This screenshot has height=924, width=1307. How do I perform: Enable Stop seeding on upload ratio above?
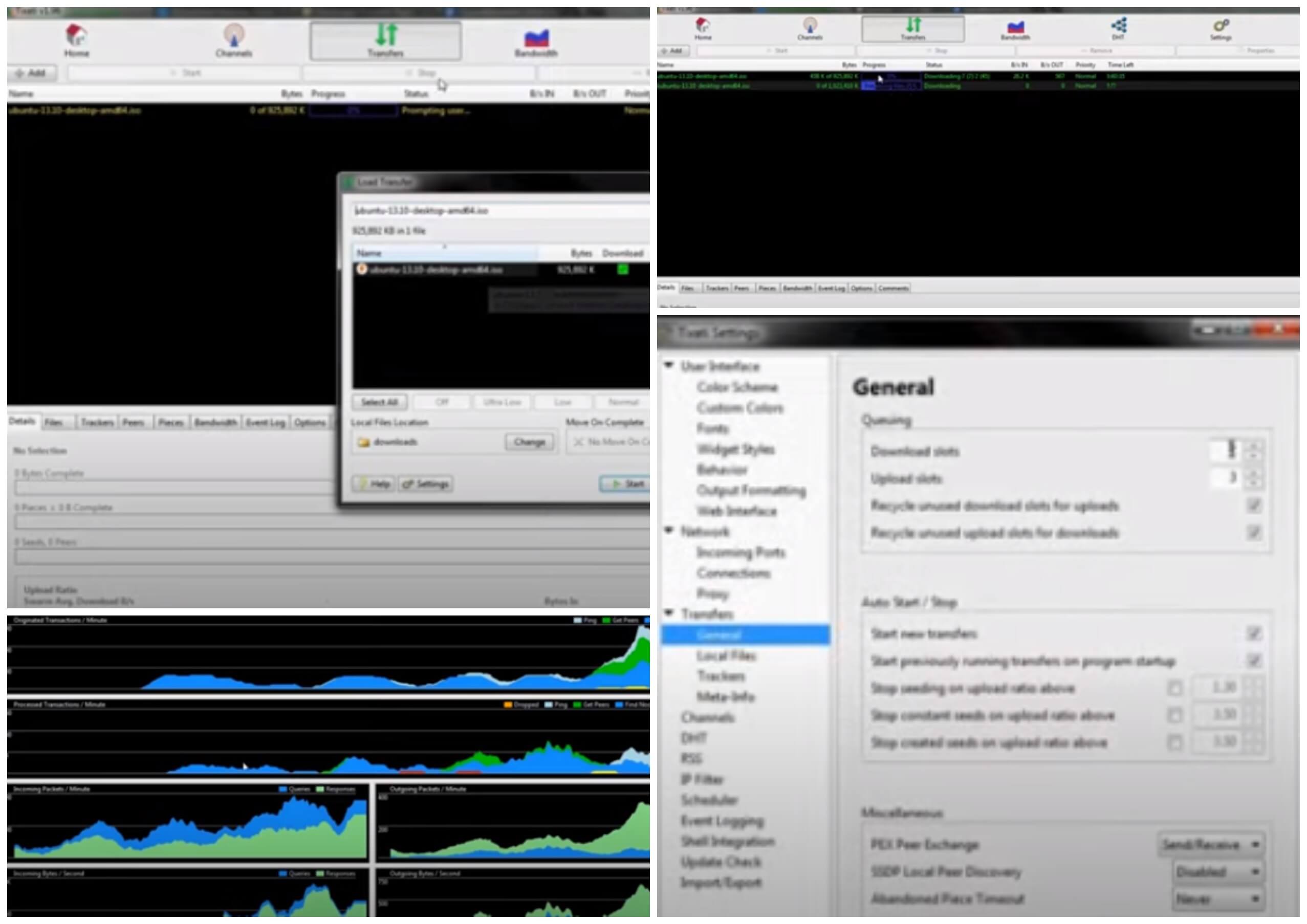[1174, 688]
